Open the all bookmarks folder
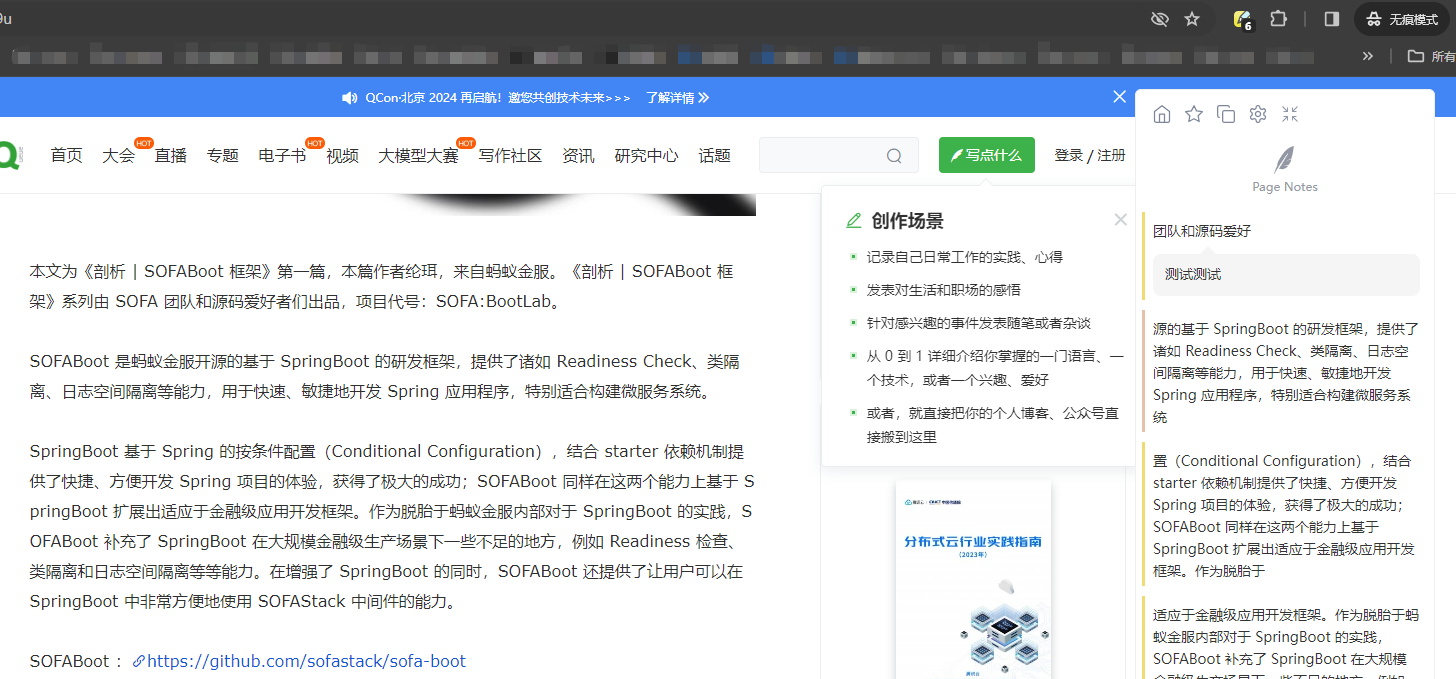The height and width of the screenshot is (679, 1456). pos(1430,56)
